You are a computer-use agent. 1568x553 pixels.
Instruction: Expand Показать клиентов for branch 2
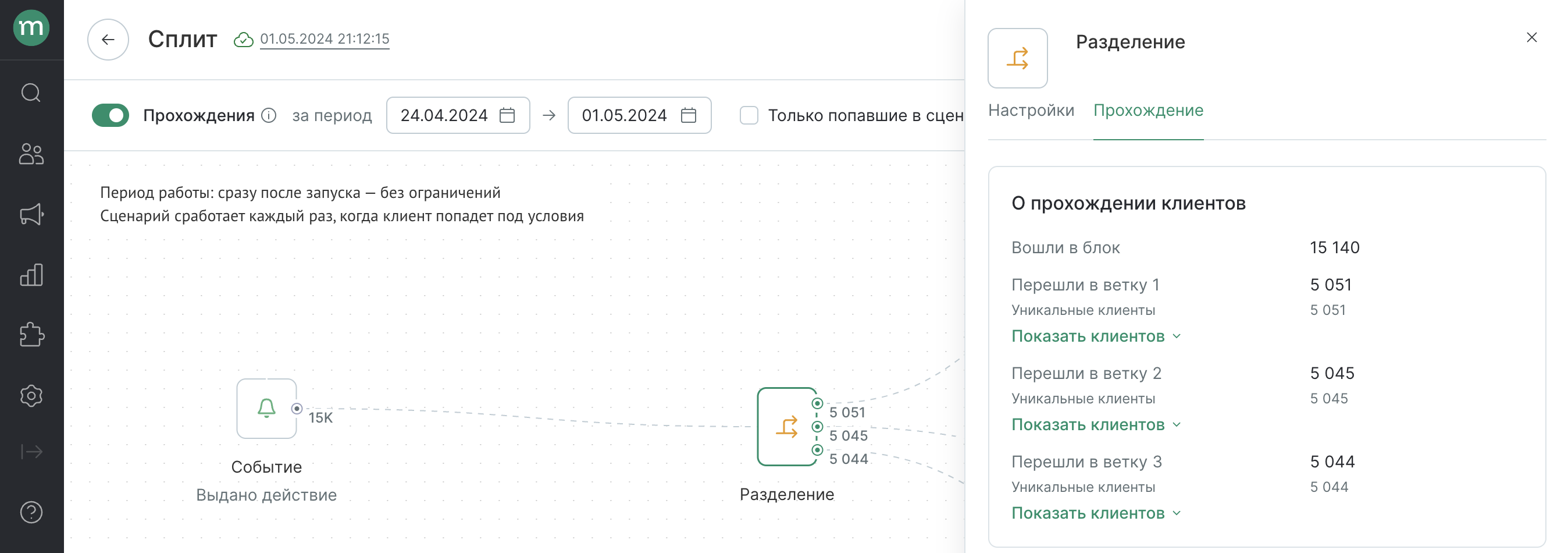point(1096,424)
